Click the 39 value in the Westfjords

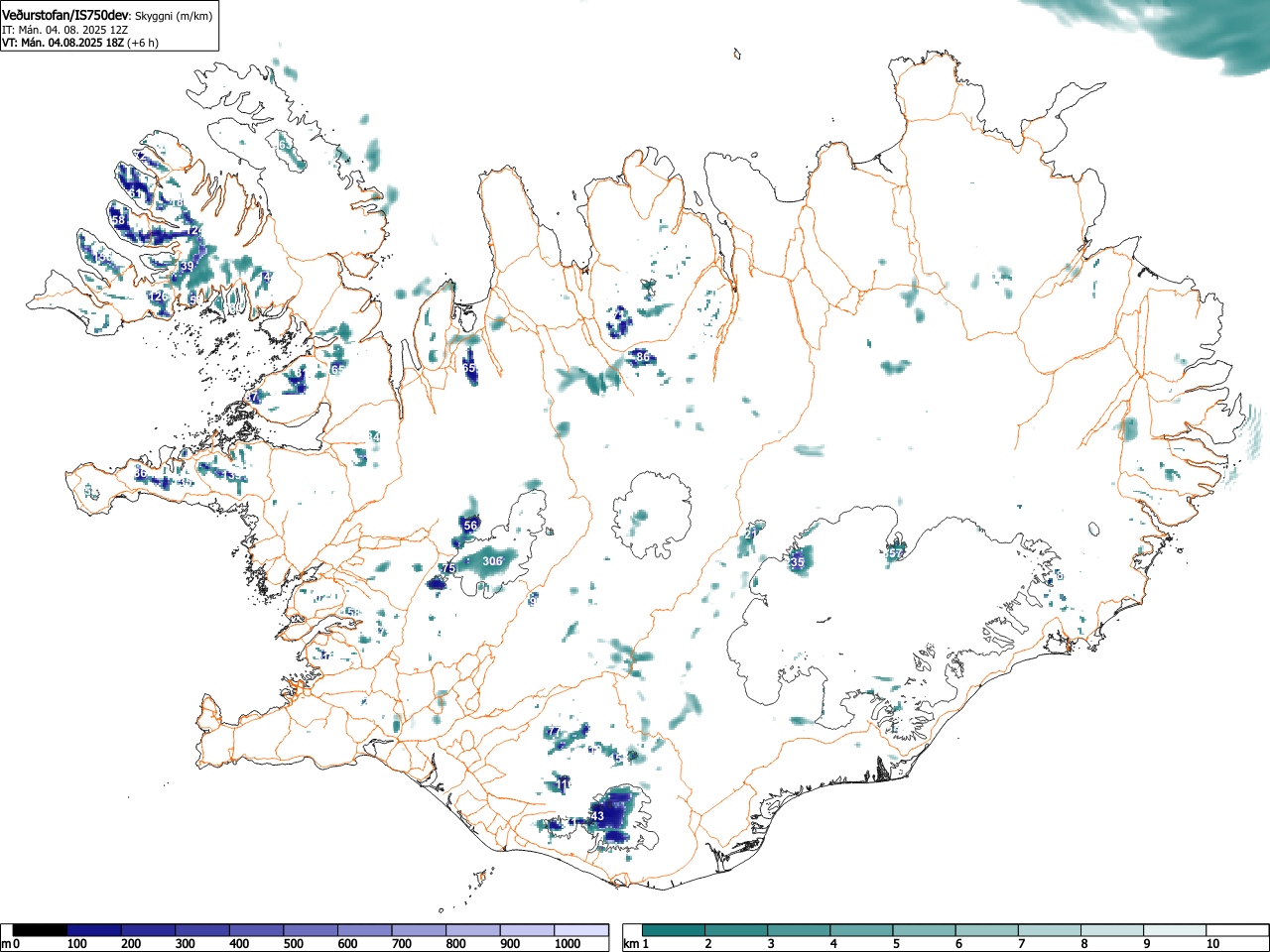coord(187,266)
